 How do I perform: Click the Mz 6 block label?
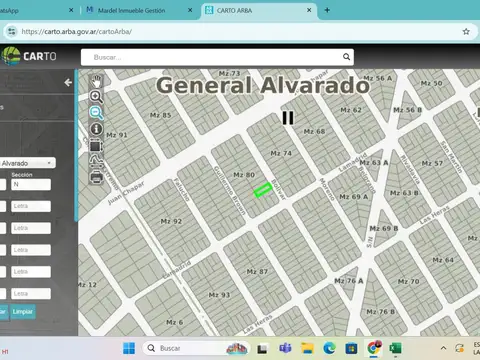tap(174, 322)
